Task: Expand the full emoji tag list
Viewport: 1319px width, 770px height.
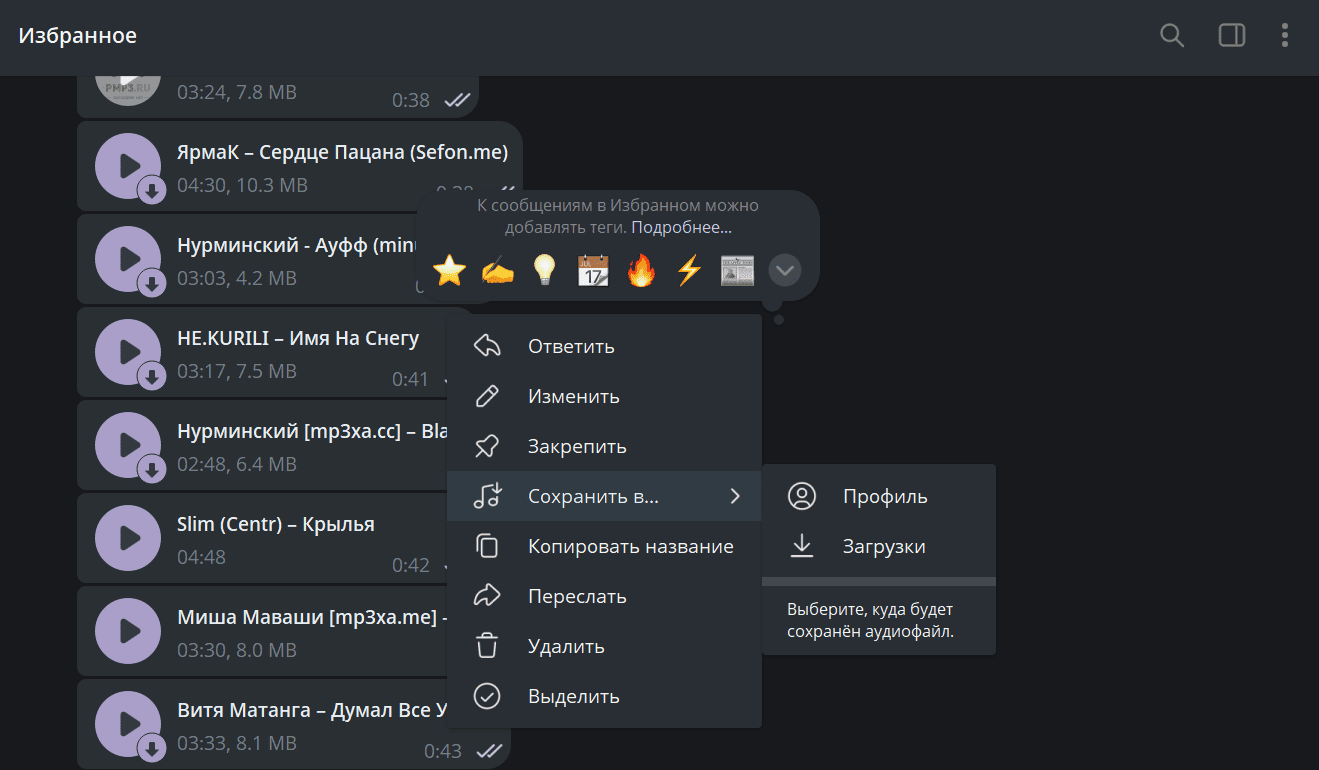Action: coord(785,270)
